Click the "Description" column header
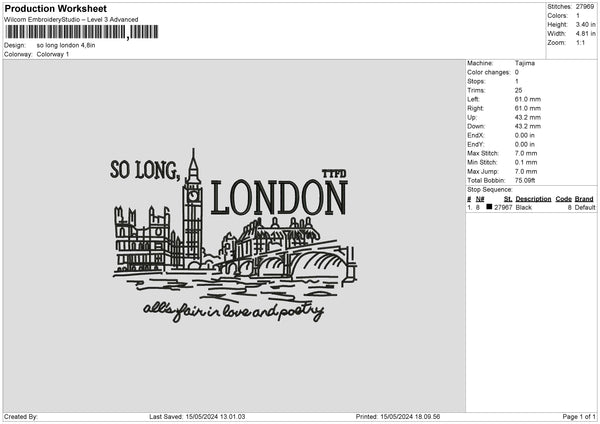Image resolution: width=600 pixels, height=424 pixels. coord(533,199)
